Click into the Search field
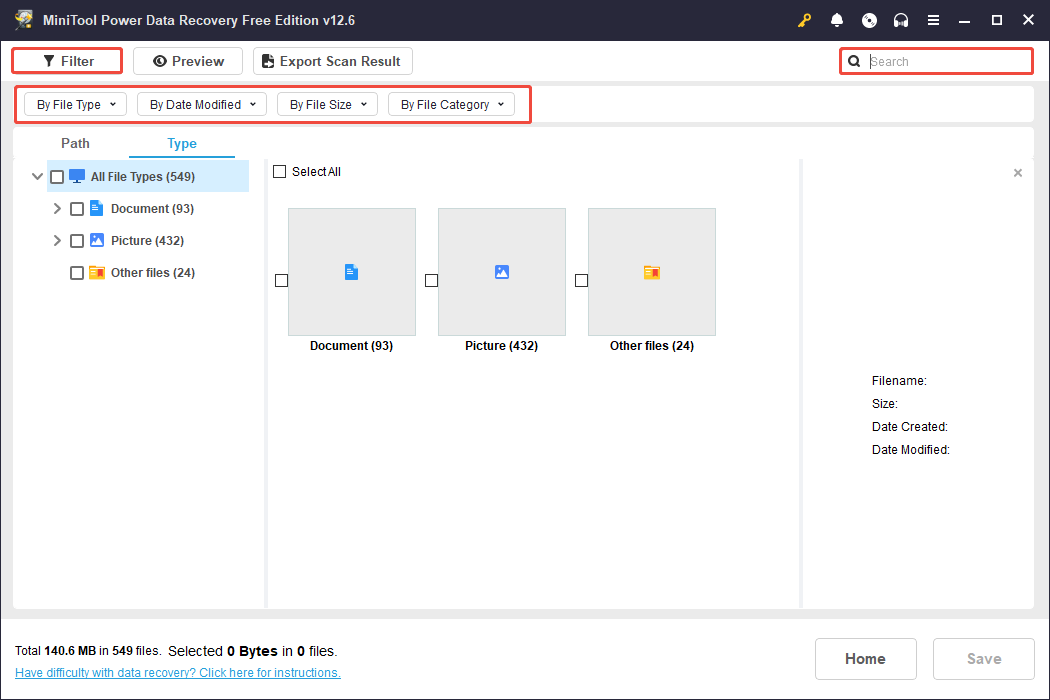 click(945, 61)
